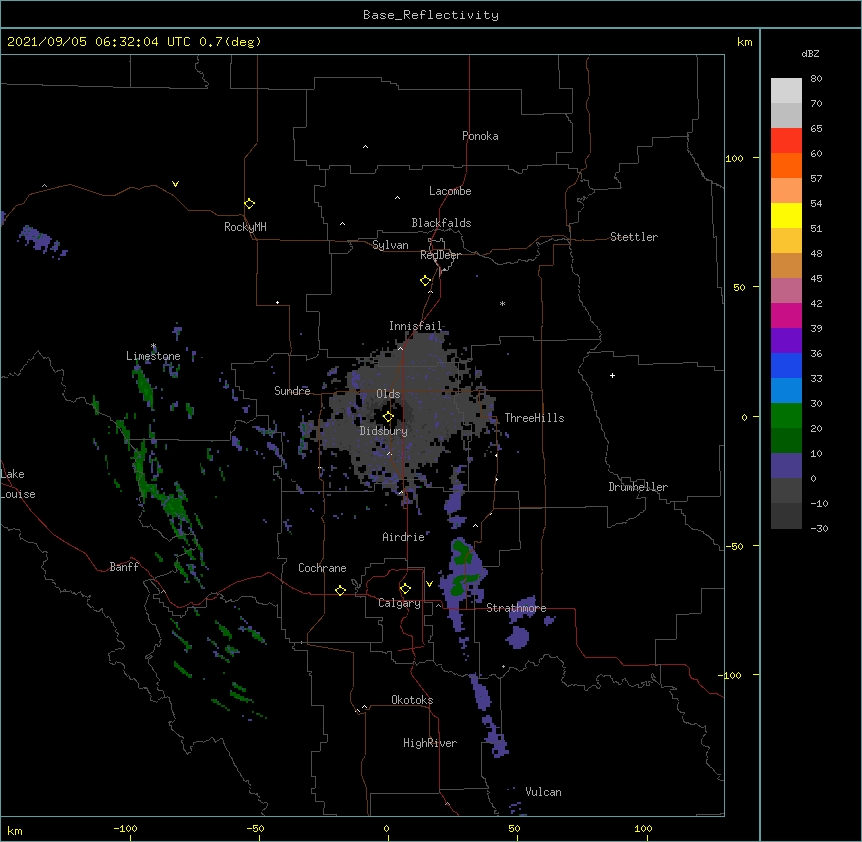Click the Stettler city label
Image resolution: width=862 pixels, height=842 pixels.
click(x=634, y=237)
